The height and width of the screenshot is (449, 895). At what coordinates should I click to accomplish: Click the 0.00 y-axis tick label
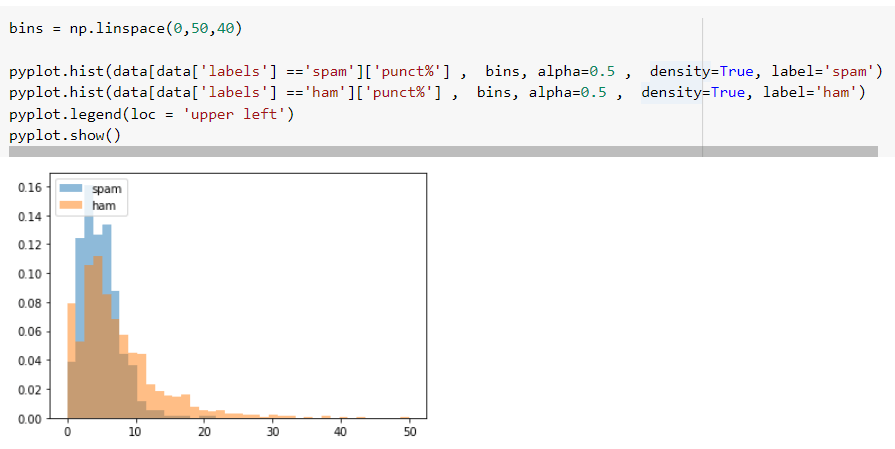click(30, 419)
